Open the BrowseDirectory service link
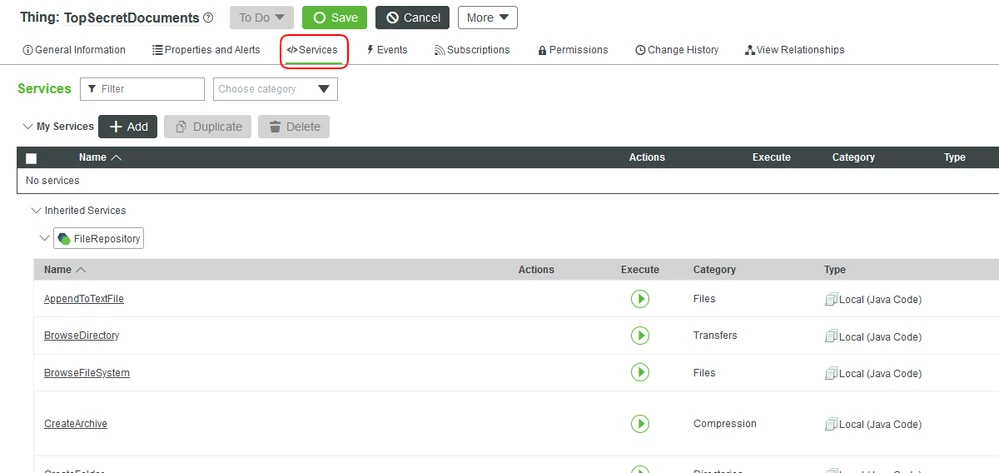The image size is (999, 473). tap(82, 335)
